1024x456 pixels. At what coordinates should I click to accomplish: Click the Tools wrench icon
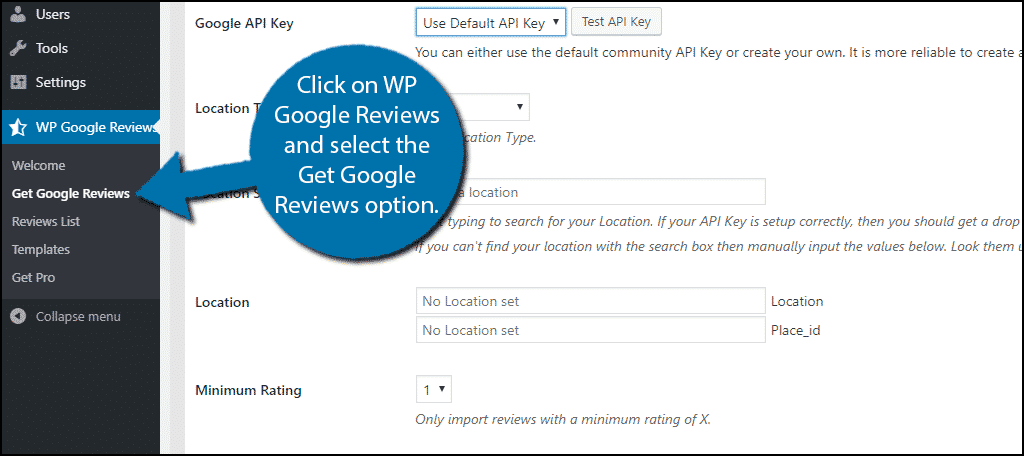click(x=18, y=48)
